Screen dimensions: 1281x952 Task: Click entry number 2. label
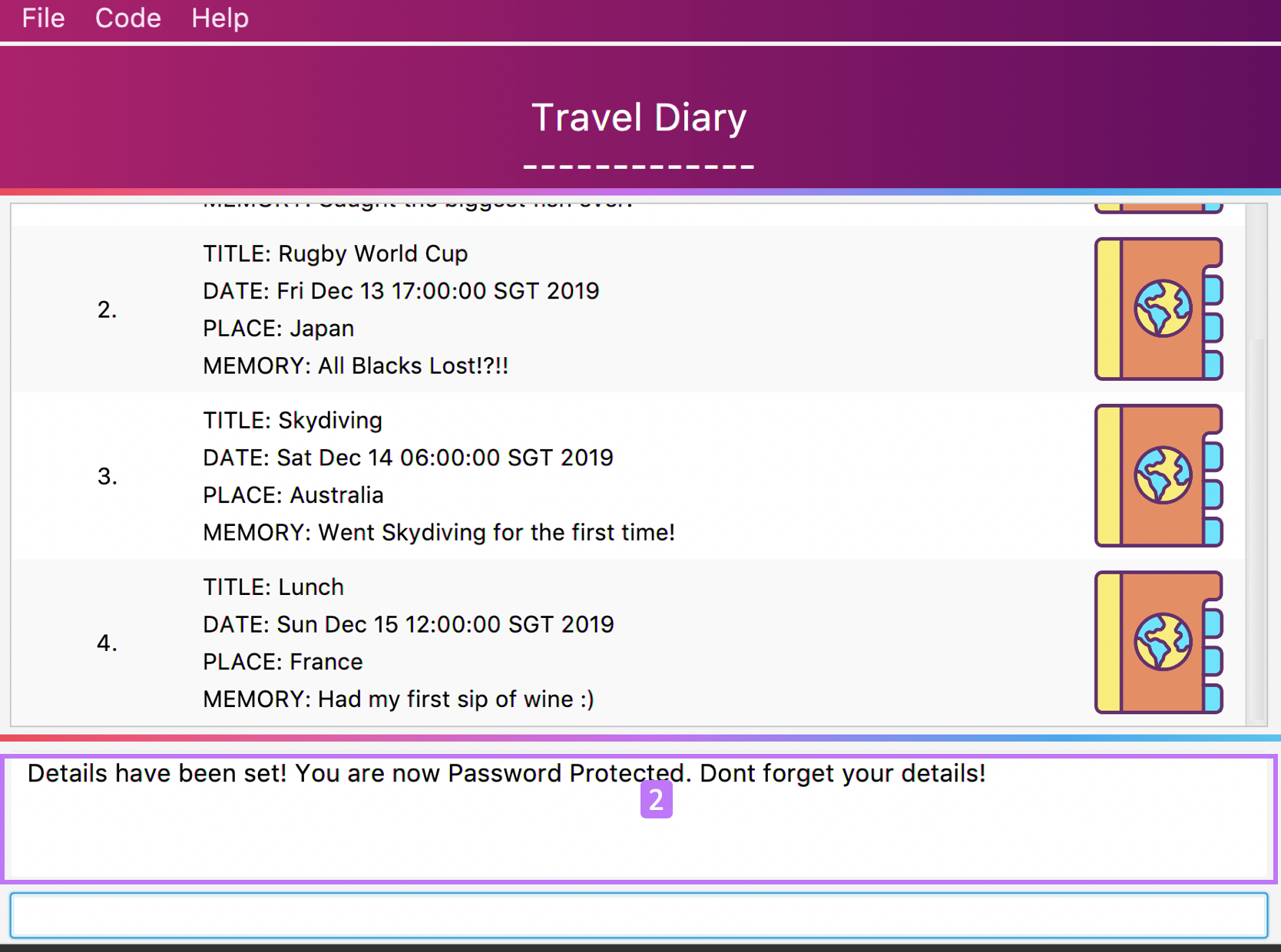point(107,309)
